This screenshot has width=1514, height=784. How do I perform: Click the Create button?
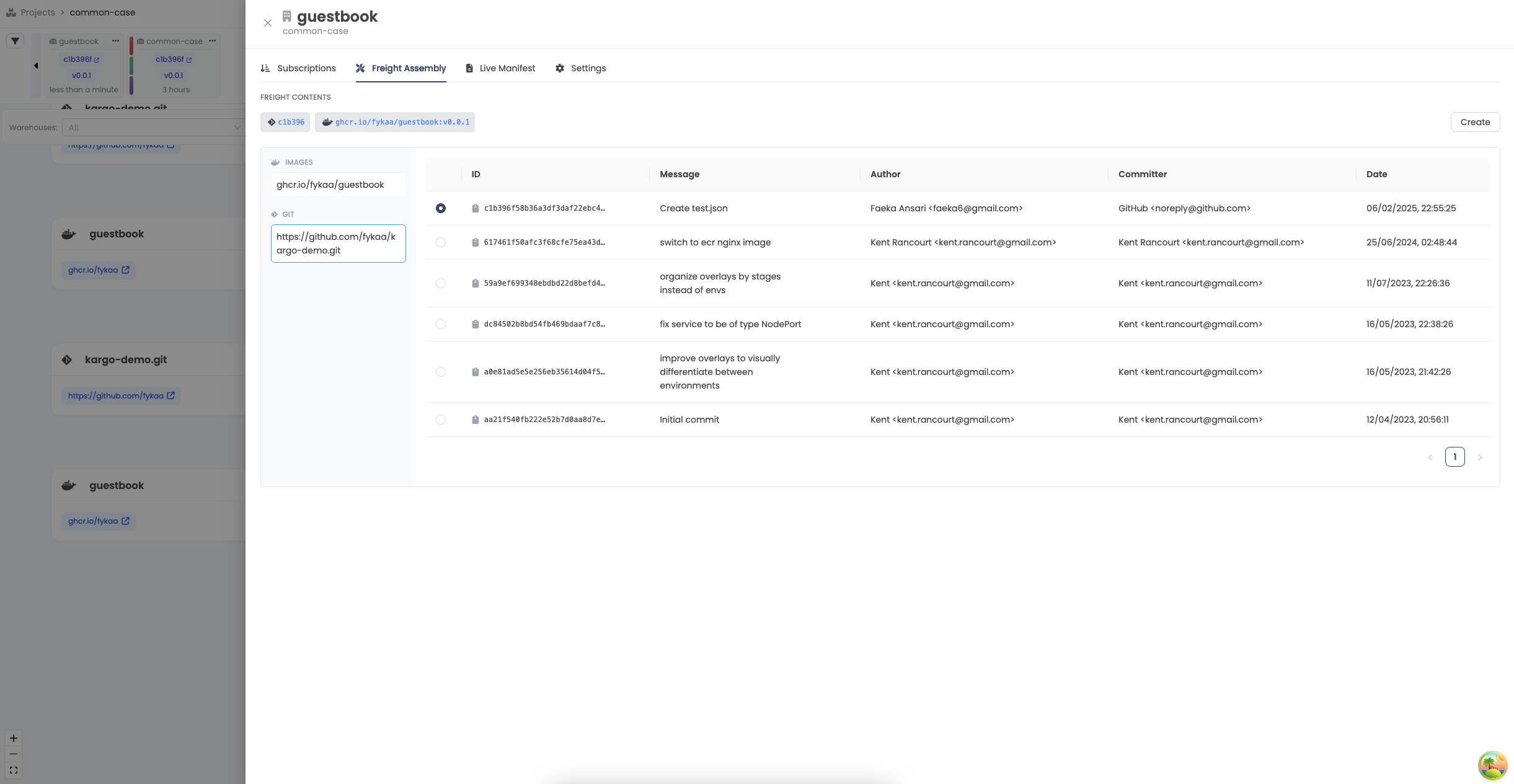click(1474, 122)
